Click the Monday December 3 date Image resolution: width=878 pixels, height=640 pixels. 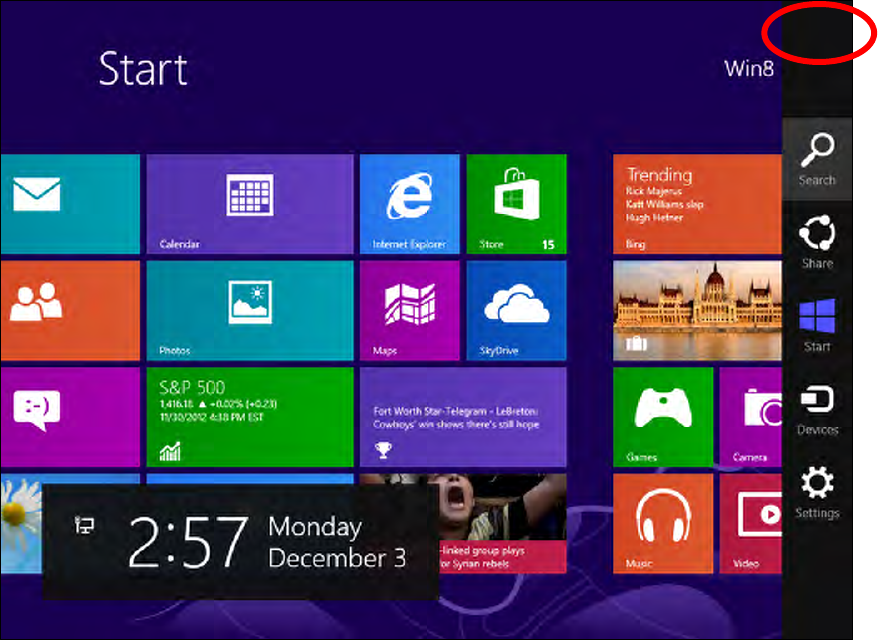click(337, 542)
